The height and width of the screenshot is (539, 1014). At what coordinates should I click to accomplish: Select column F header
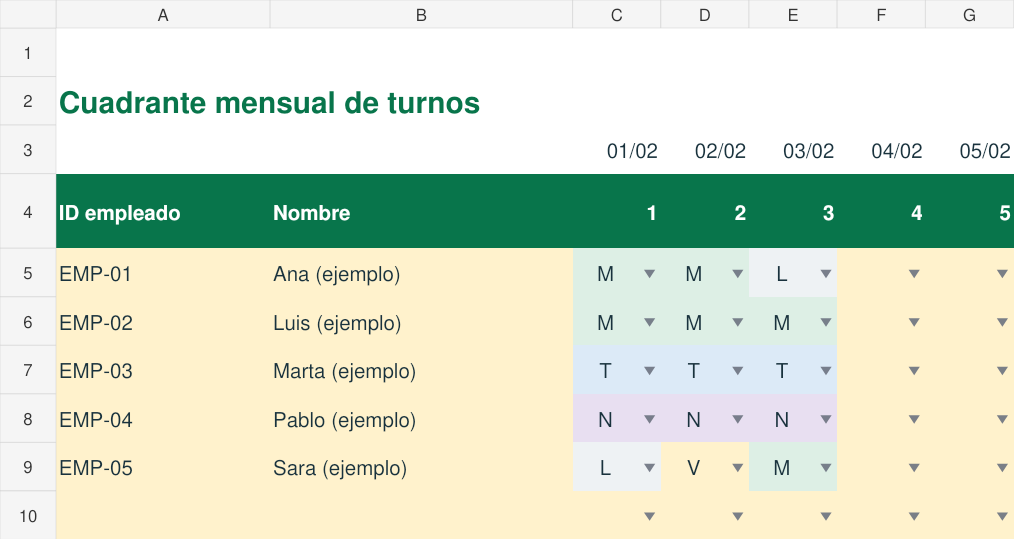coord(881,14)
